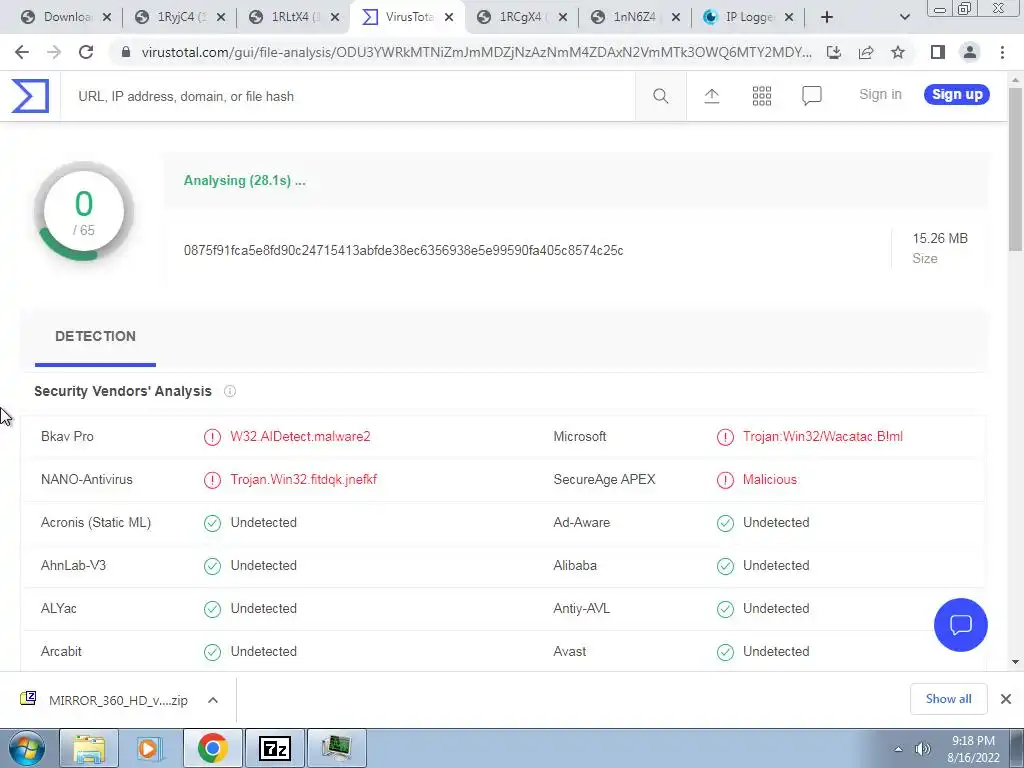Click the NANO-Antivirus alert icon
The image size is (1024, 768).
click(x=212, y=480)
